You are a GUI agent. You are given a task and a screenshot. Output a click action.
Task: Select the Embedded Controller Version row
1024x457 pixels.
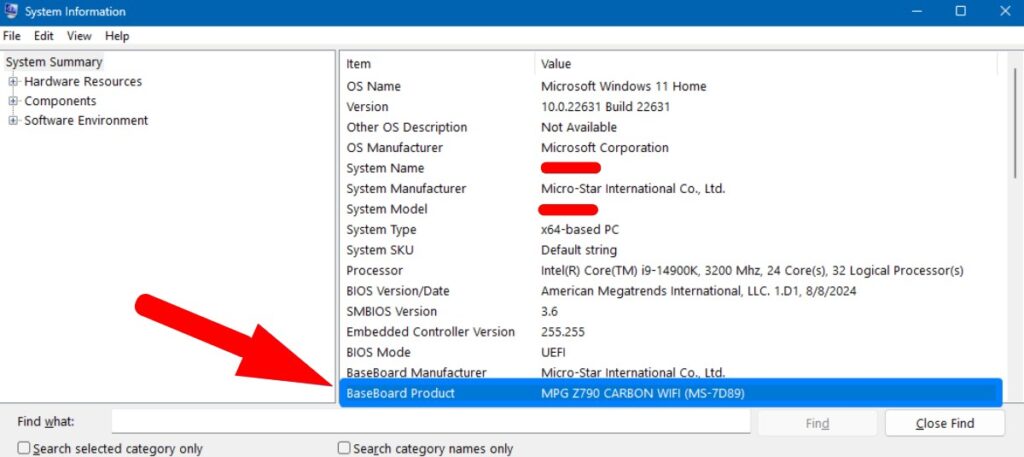pyautogui.click(x=671, y=332)
